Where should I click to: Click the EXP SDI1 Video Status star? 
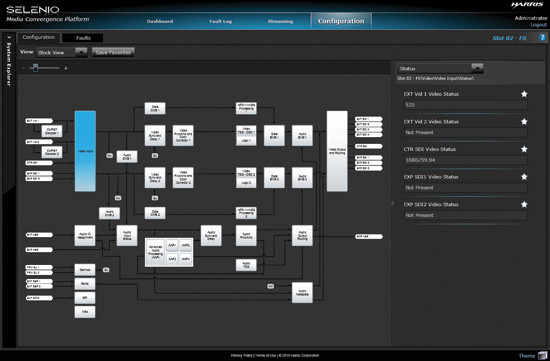pos(524,177)
